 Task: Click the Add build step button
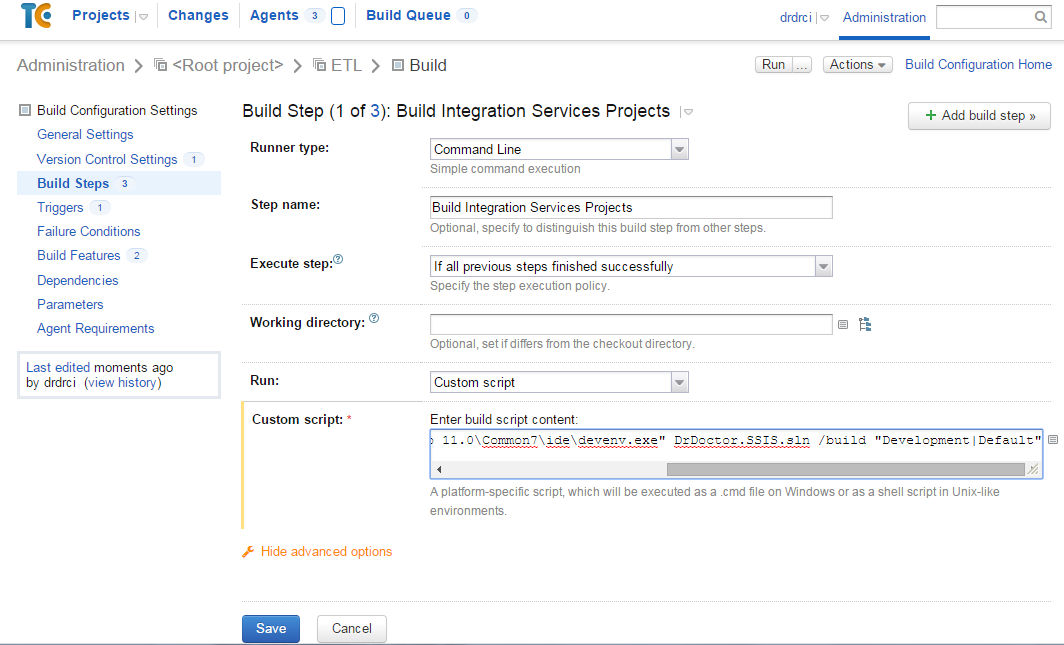(979, 116)
